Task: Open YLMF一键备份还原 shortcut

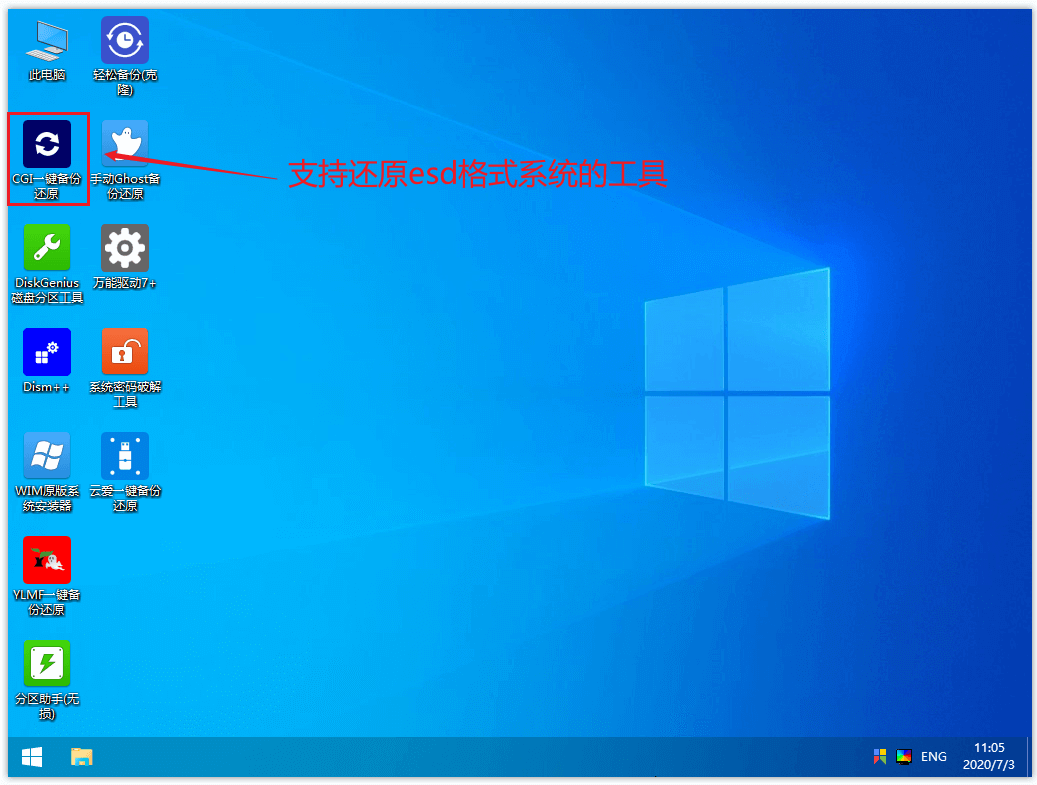Action: [47, 560]
